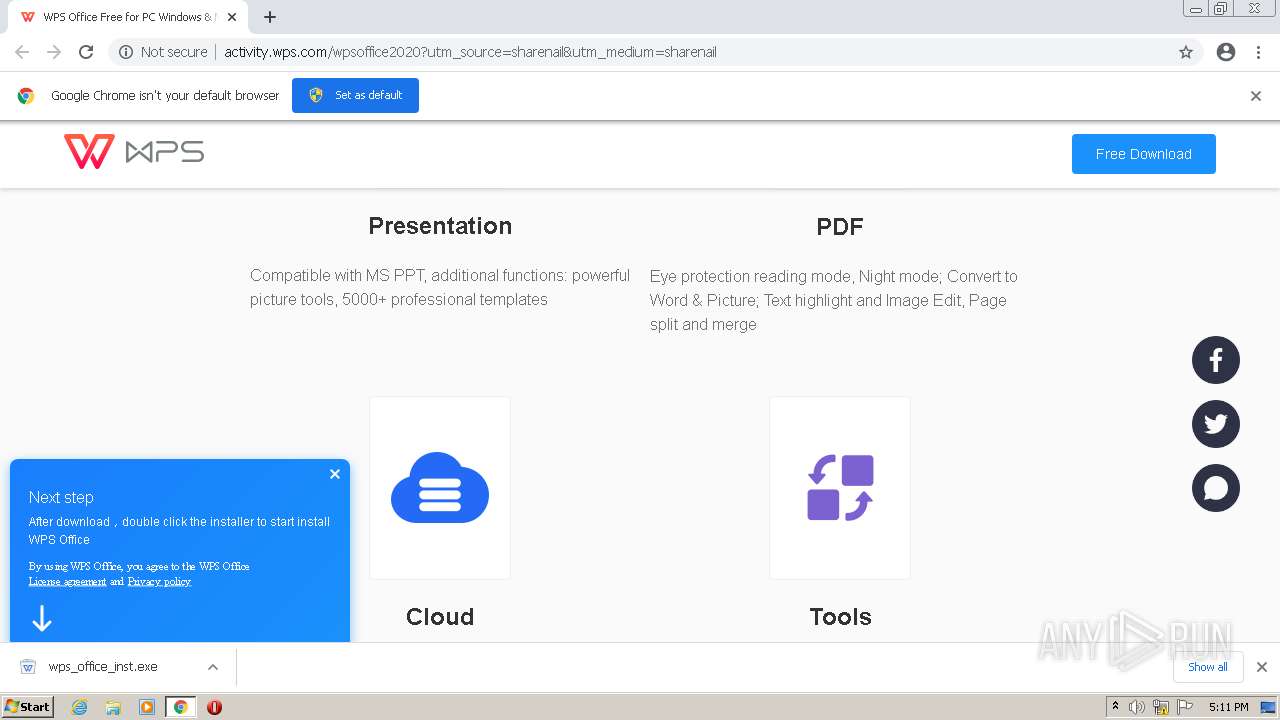Click the Free Download button

click(x=1144, y=154)
